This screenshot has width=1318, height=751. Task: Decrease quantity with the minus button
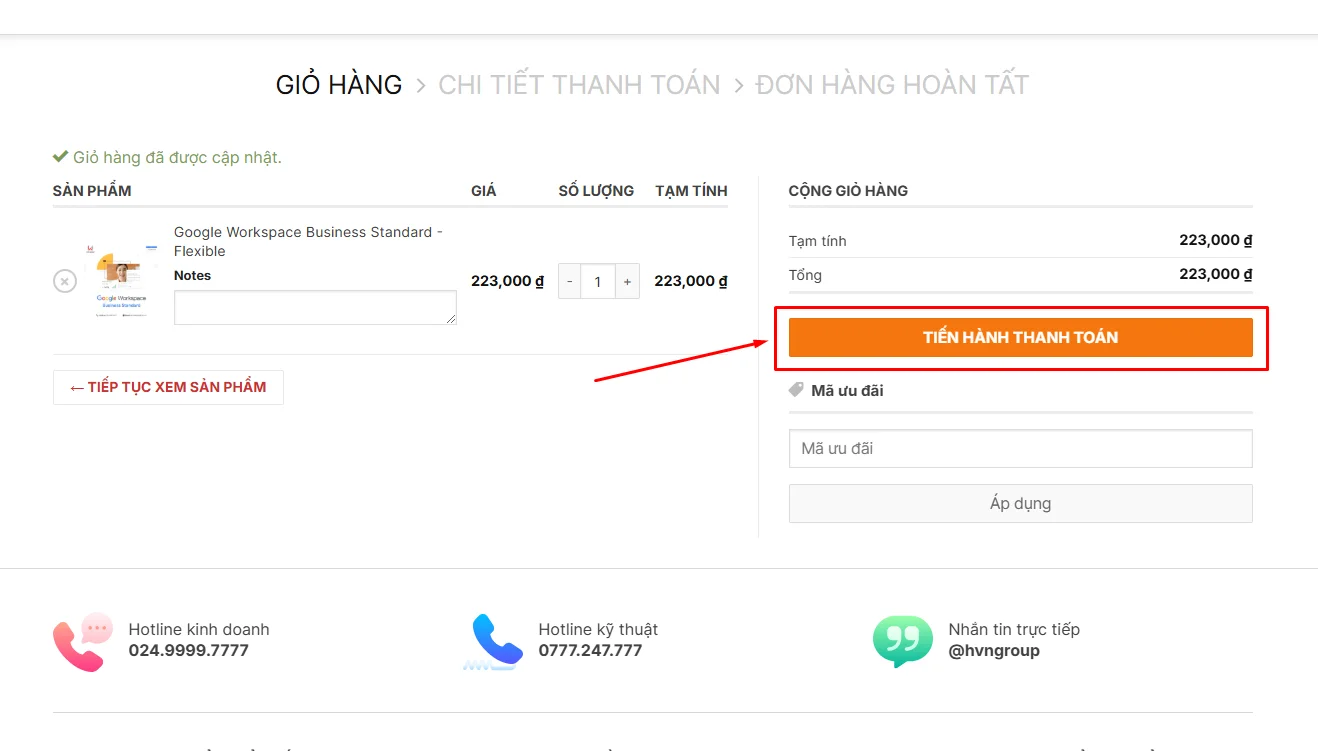[x=570, y=282]
